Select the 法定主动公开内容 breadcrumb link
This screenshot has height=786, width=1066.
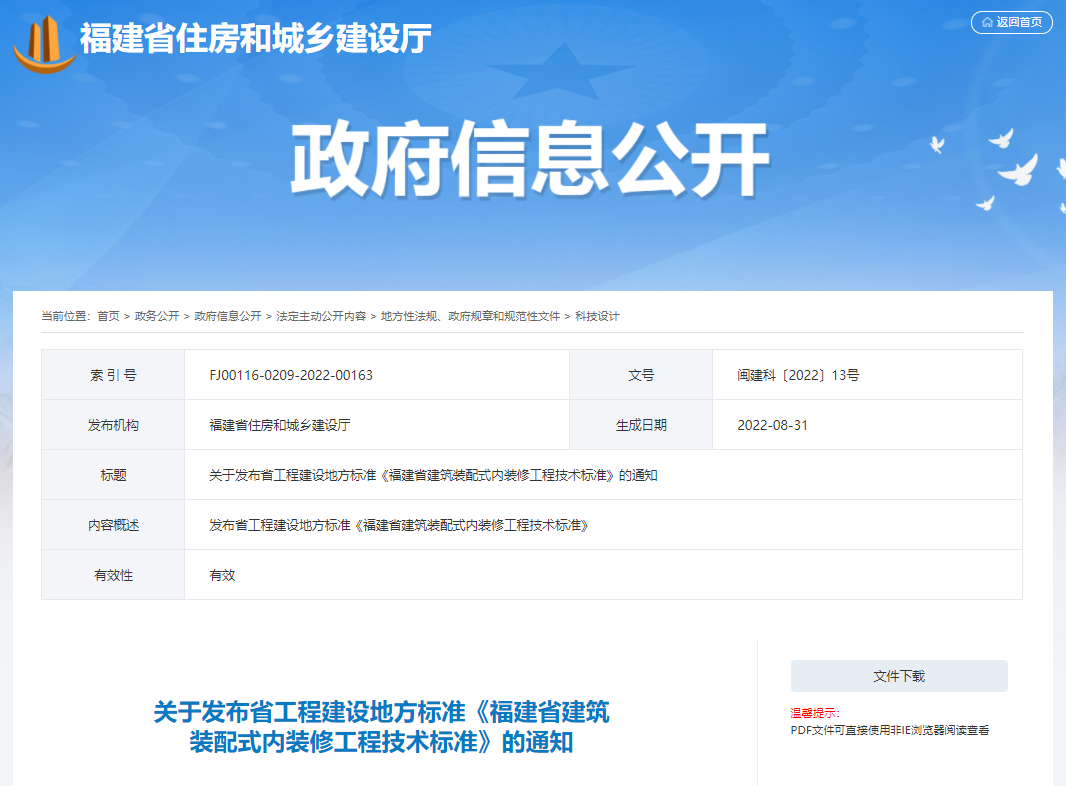click(x=321, y=316)
